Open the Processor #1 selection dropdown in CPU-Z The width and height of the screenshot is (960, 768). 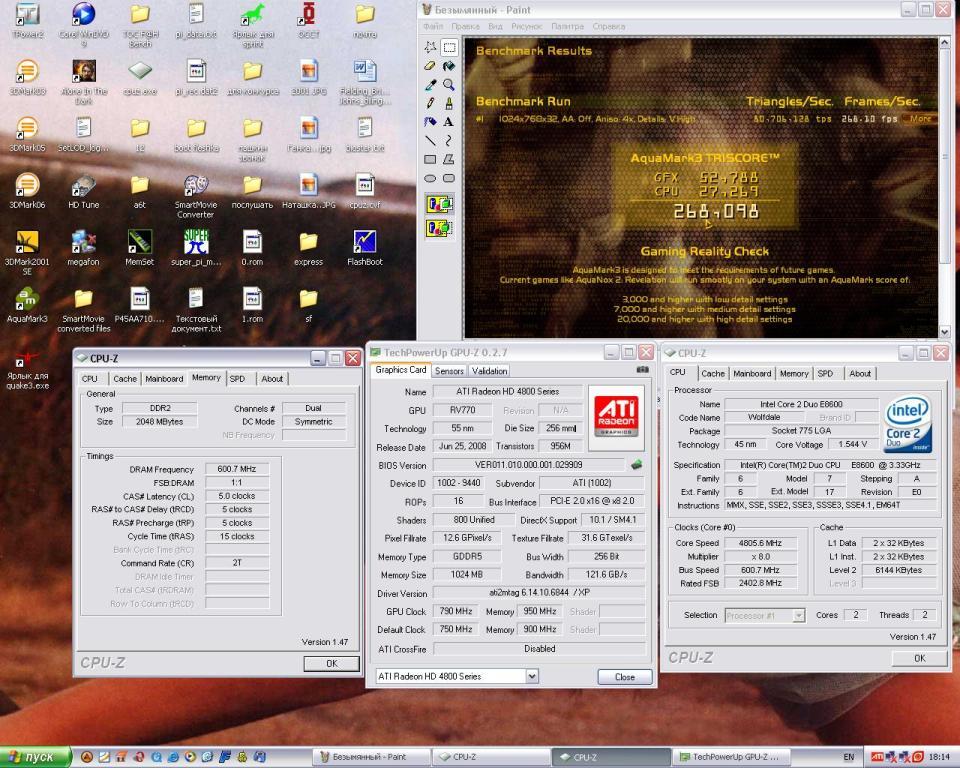(x=798, y=616)
